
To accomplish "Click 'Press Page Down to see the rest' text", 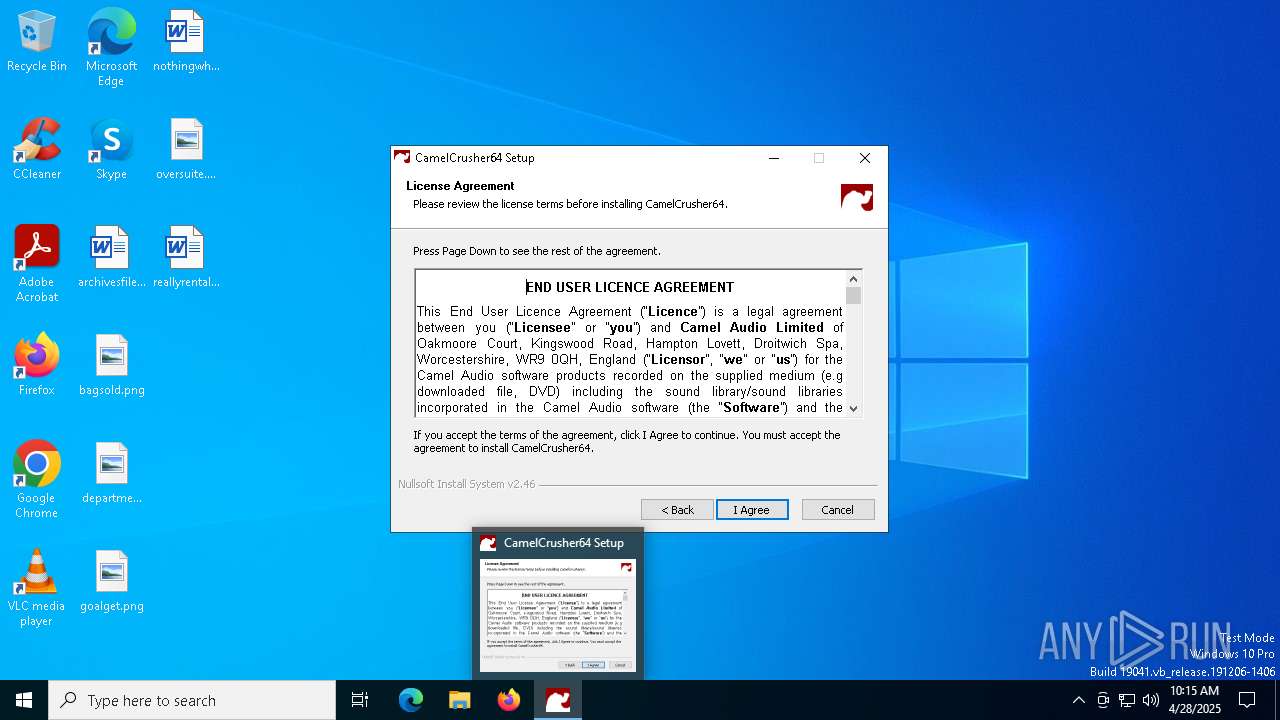I will tap(537, 251).
